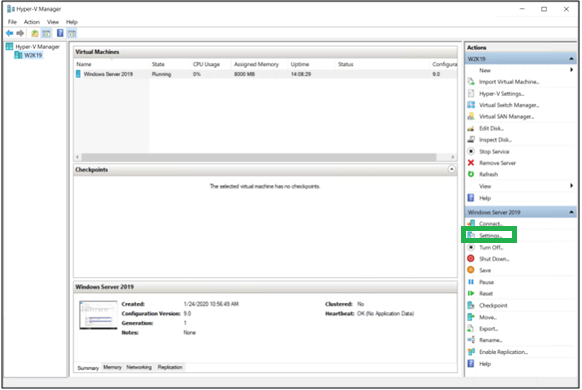
Task: Click Stop Service action
Action: [x=494, y=151]
